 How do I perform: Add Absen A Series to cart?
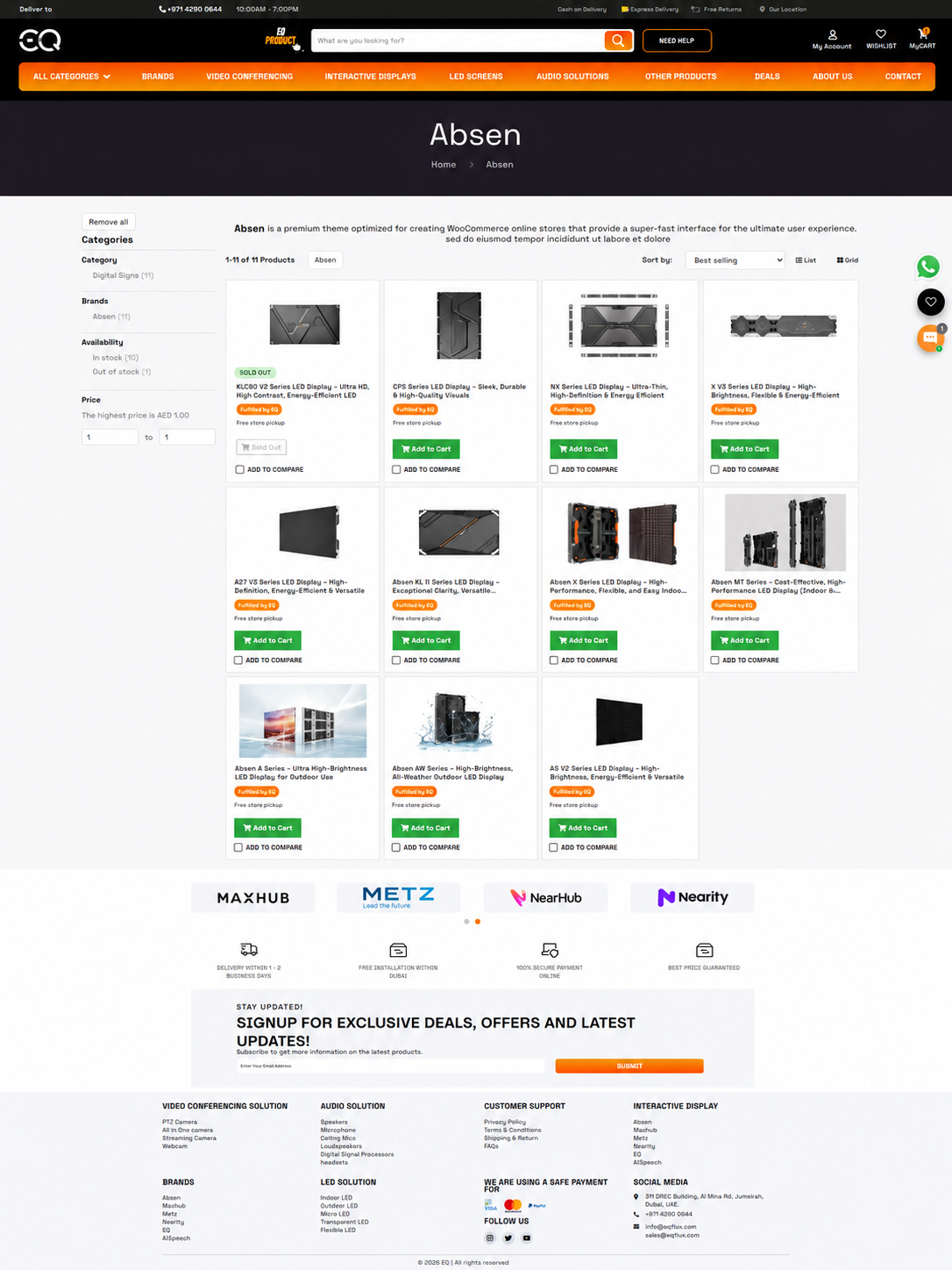coord(267,828)
